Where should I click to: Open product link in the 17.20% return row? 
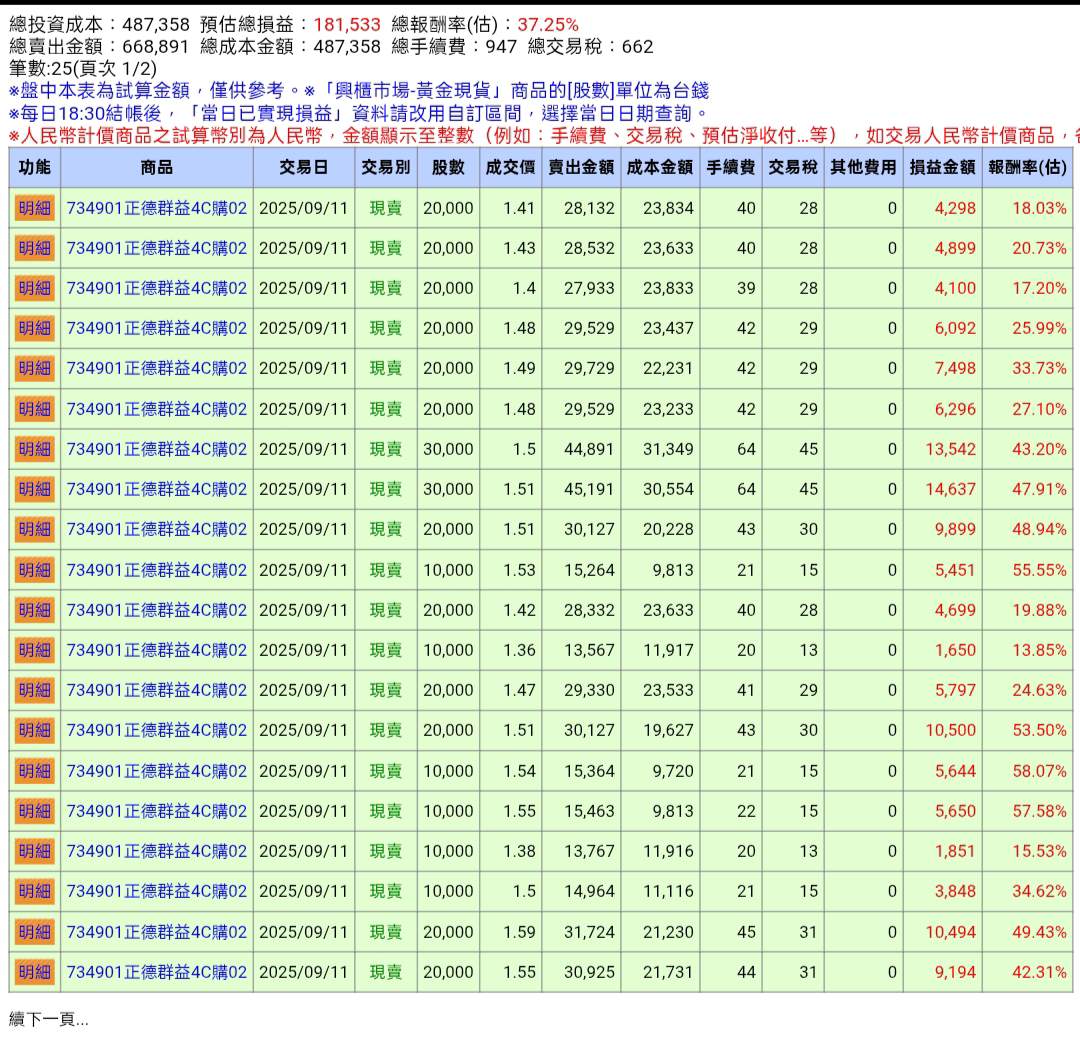(x=156, y=288)
